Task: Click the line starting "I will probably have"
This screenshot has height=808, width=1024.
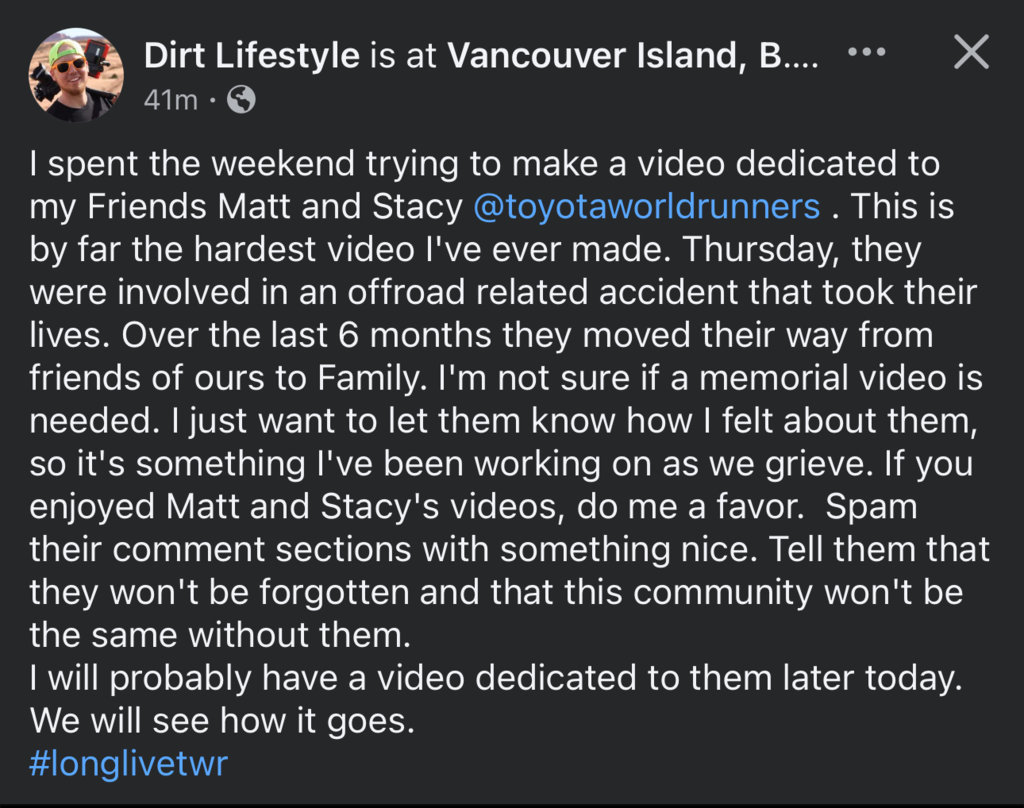Action: pyautogui.click(x=496, y=678)
